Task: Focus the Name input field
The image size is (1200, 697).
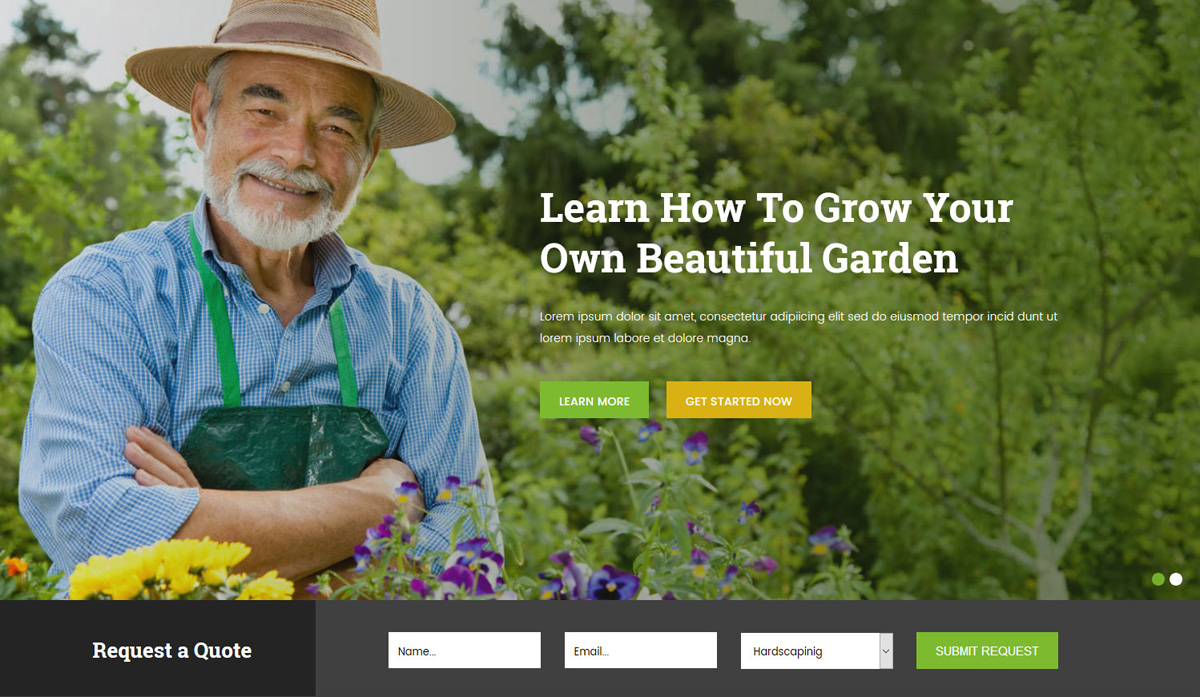Action: pos(464,650)
